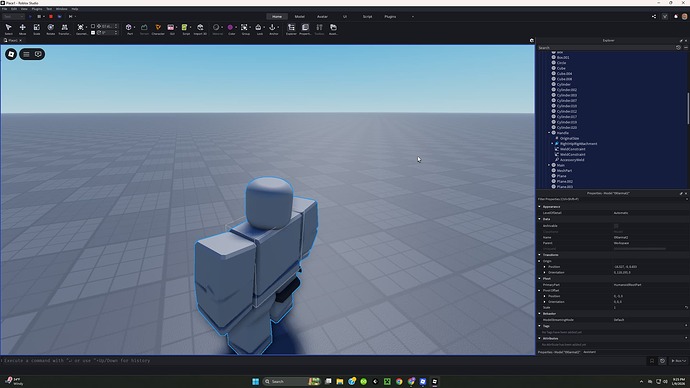This screenshot has height=388, width=690.
Task: Click the Roblox logo button in viewport
Action: point(11,54)
